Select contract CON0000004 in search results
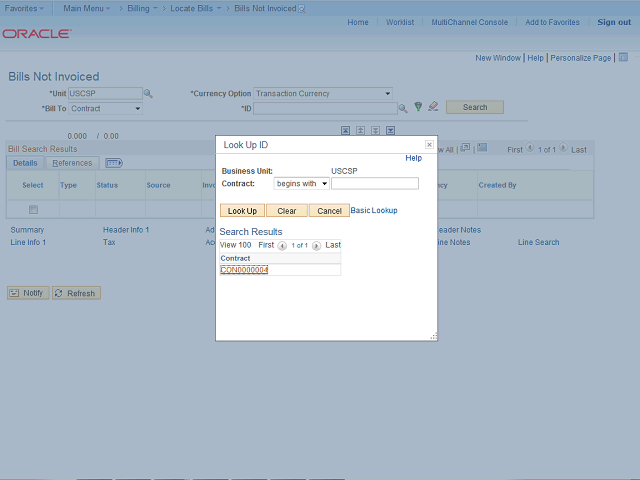Viewport: 640px width, 480px height. click(x=244, y=270)
